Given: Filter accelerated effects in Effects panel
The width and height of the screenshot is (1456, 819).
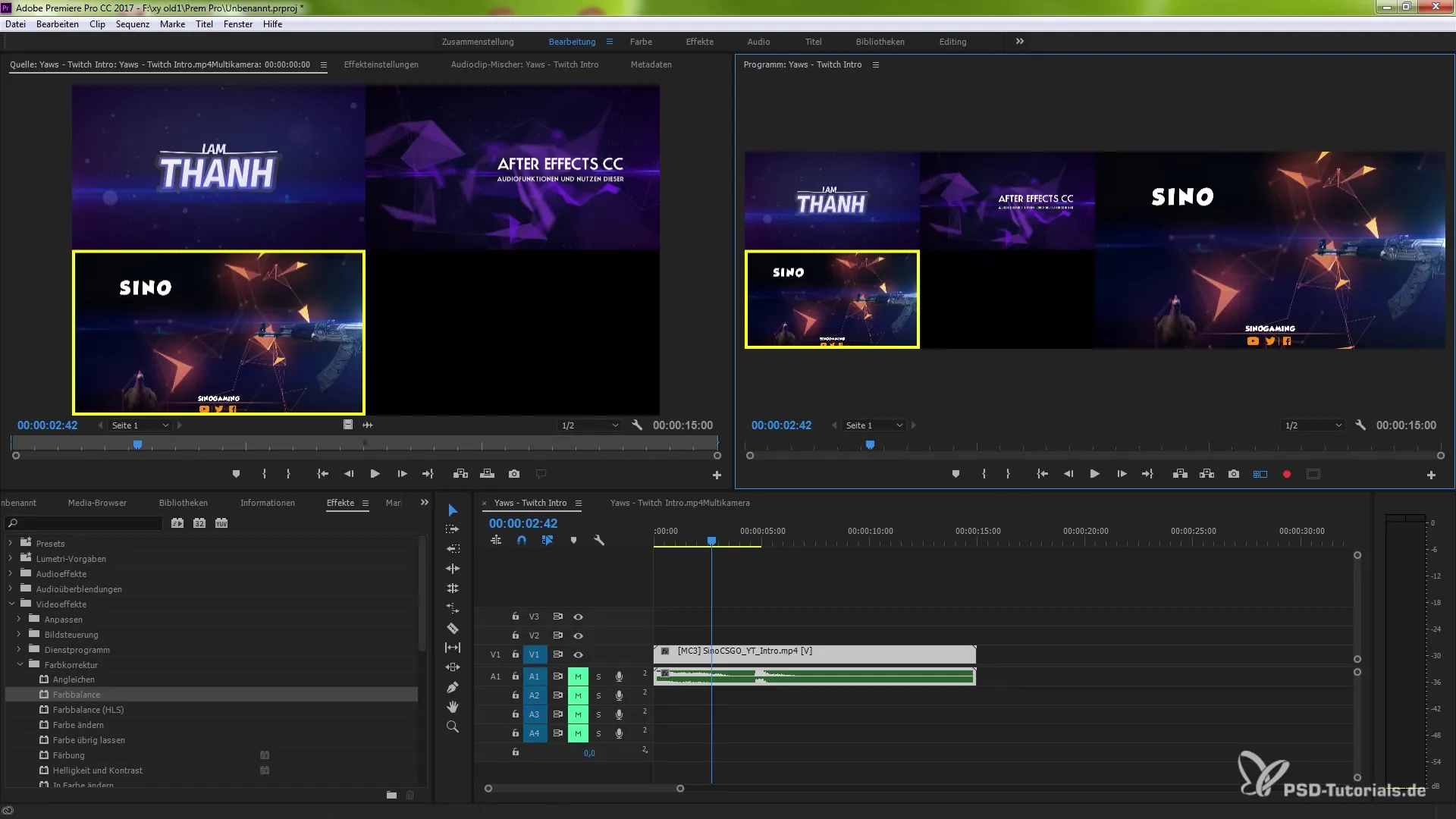Looking at the screenshot, I should (177, 523).
